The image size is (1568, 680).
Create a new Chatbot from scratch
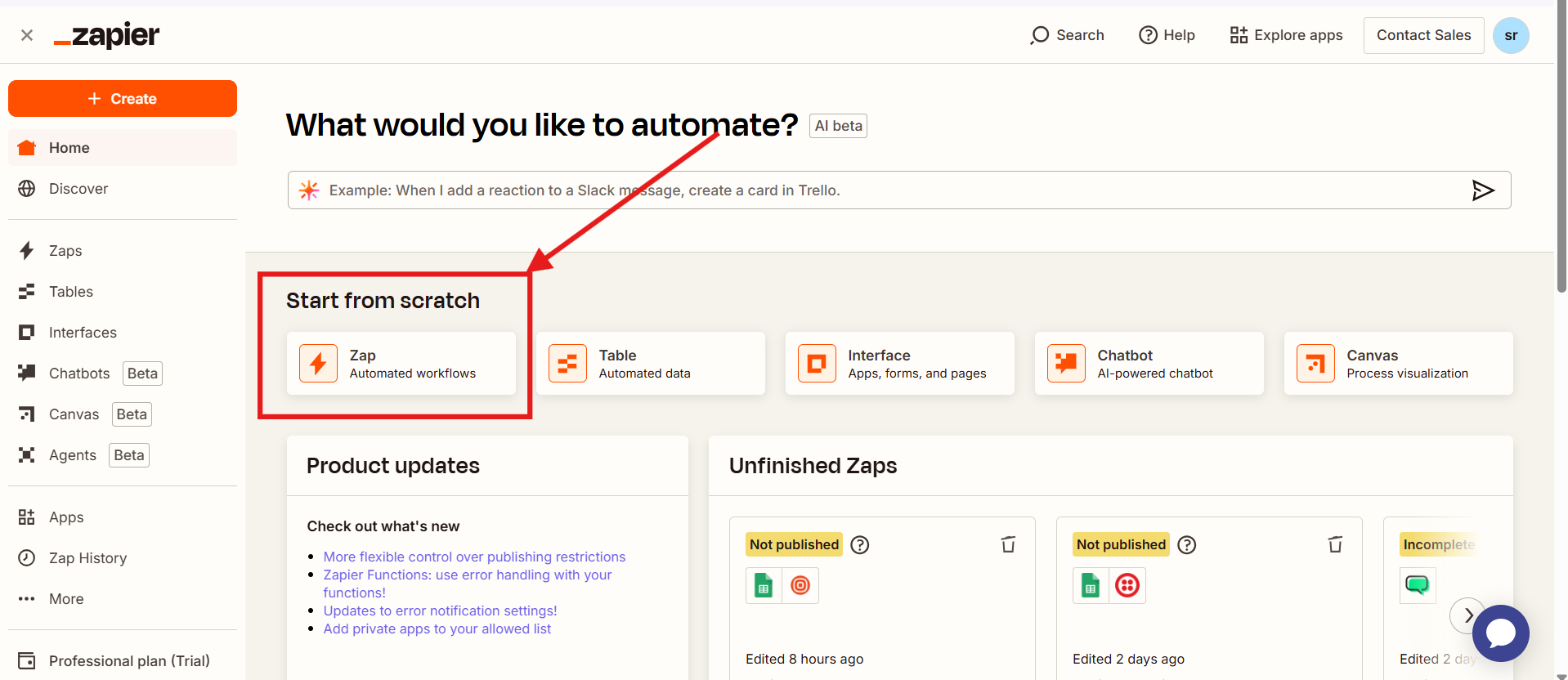pyautogui.click(x=1149, y=364)
